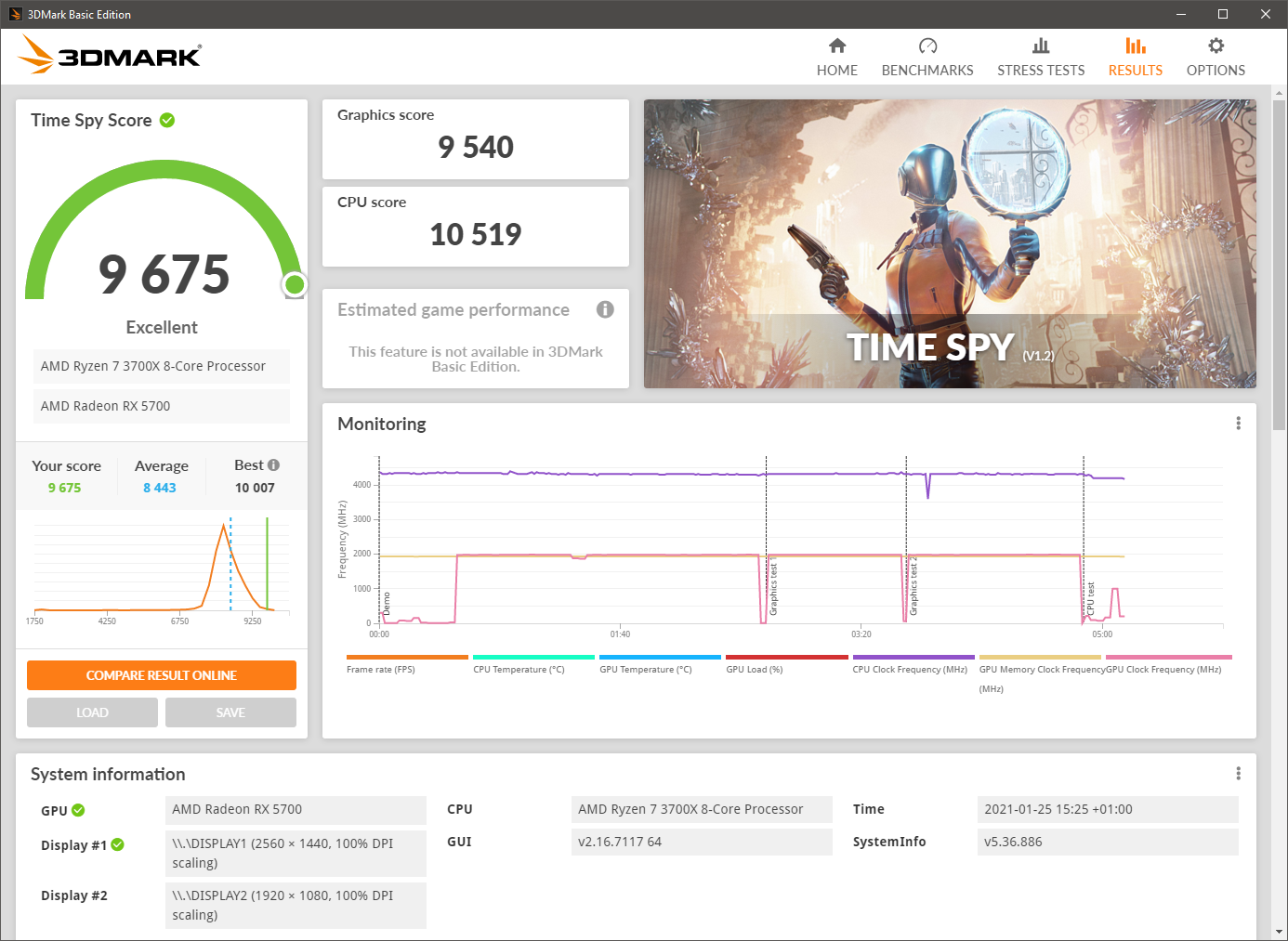Open the Monitoring panel three-dot menu
This screenshot has width=1288, height=941.
point(1238,423)
